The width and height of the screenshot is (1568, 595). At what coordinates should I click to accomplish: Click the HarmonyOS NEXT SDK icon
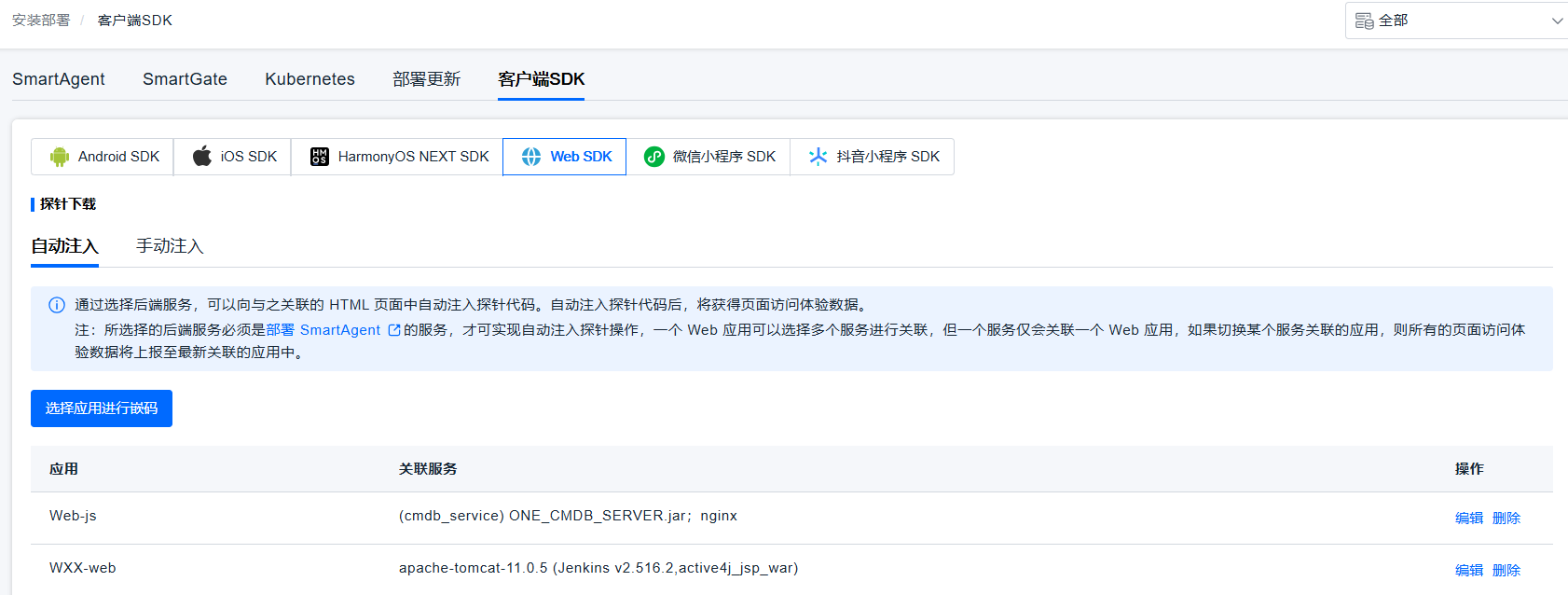click(320, 157)
